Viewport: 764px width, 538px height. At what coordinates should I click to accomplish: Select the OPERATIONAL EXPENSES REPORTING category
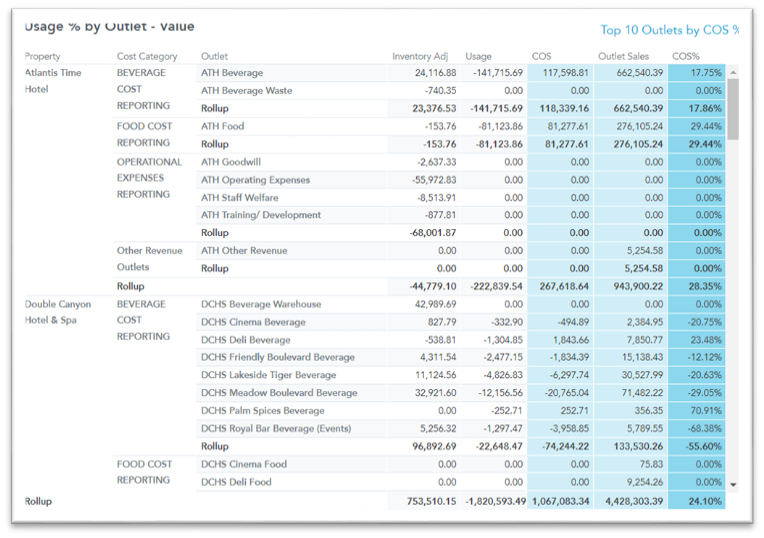pos(149,178)
